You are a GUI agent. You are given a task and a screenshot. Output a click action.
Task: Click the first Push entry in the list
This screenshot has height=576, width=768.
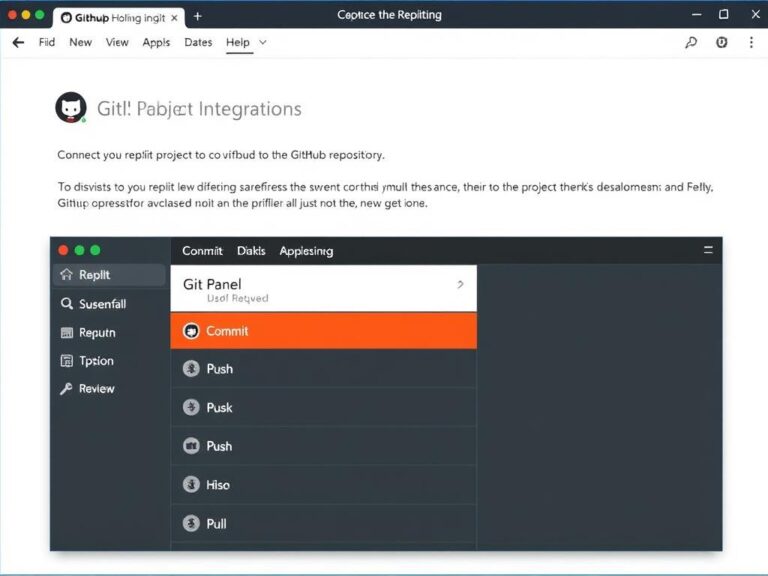click(219, 369)
